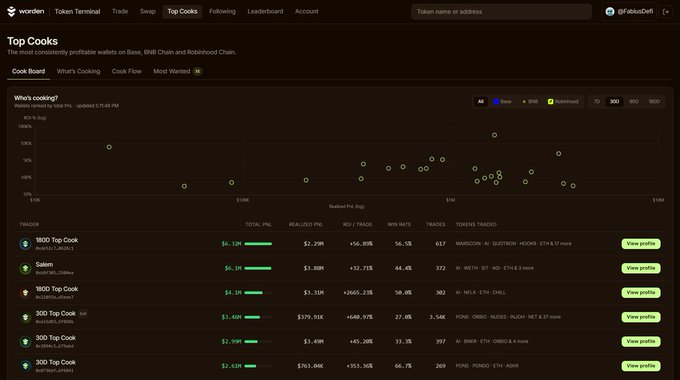Viewport: 680px width, 380px height.
Task: Open the @FabiusDefi avatar icon
Action: point(610,12)
